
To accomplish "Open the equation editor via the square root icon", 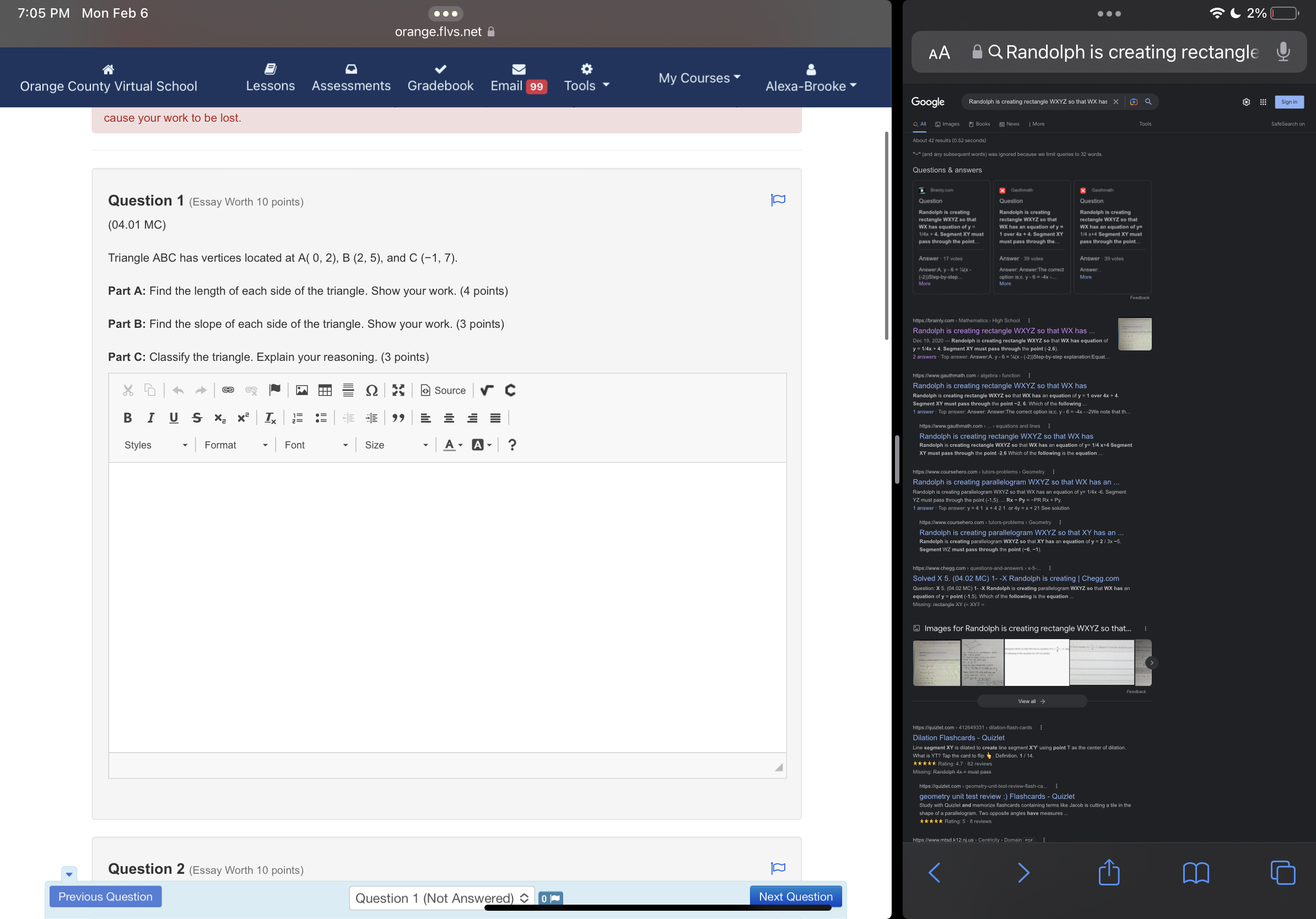I will pyautogui.click(x=487, y=390).
